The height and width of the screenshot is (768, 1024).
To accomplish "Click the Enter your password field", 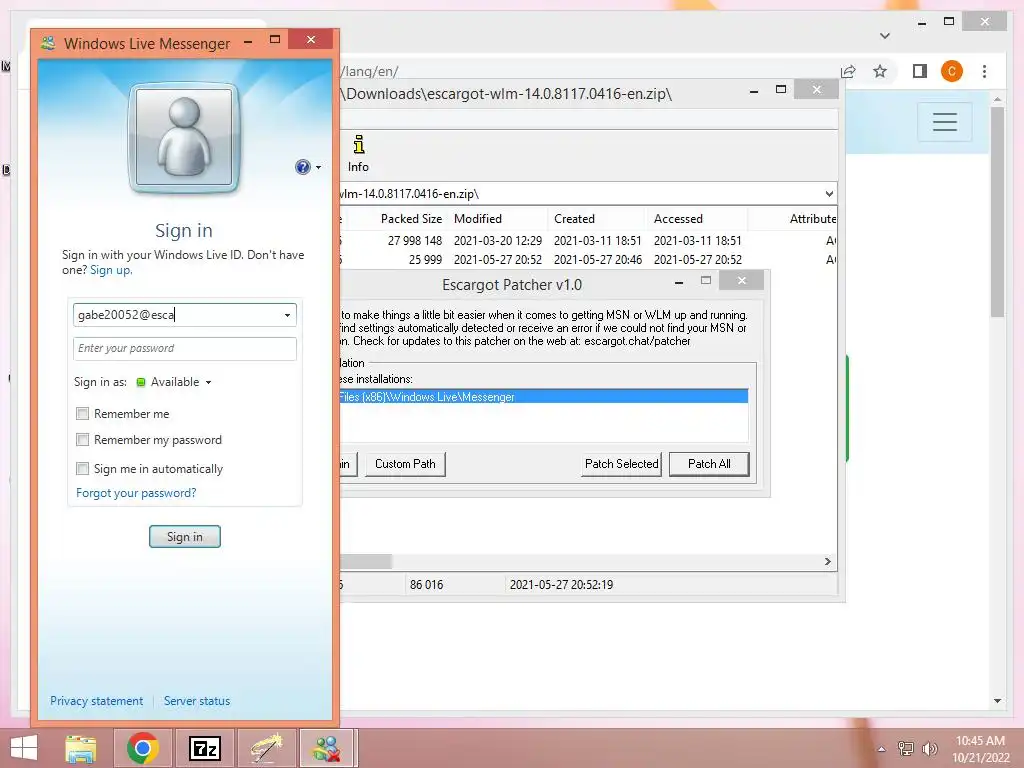I will point(185,348).
